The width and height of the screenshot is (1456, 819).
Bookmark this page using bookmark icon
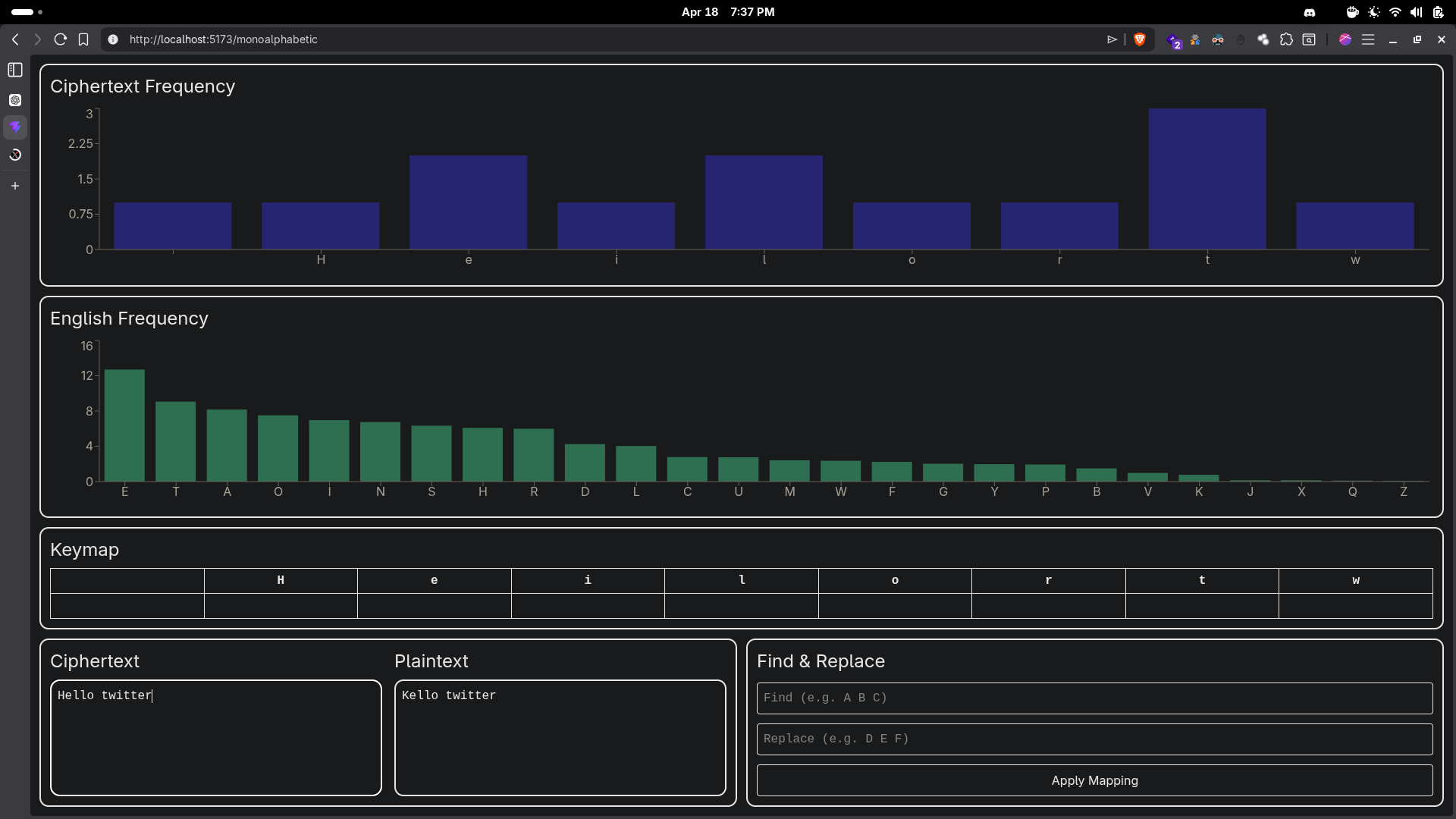(x=83, y=39)
